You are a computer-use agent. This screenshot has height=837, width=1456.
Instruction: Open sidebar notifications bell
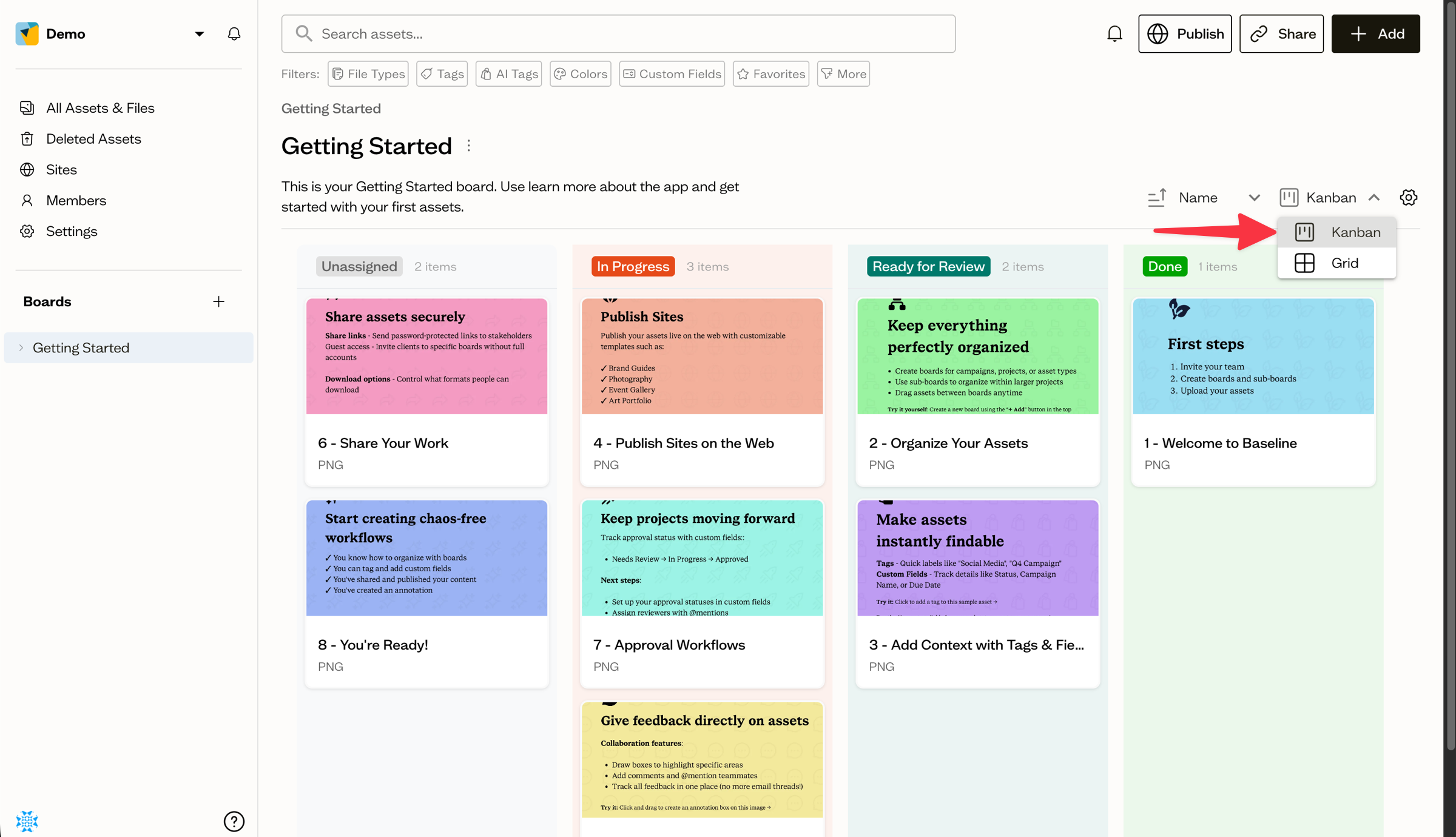234,34
